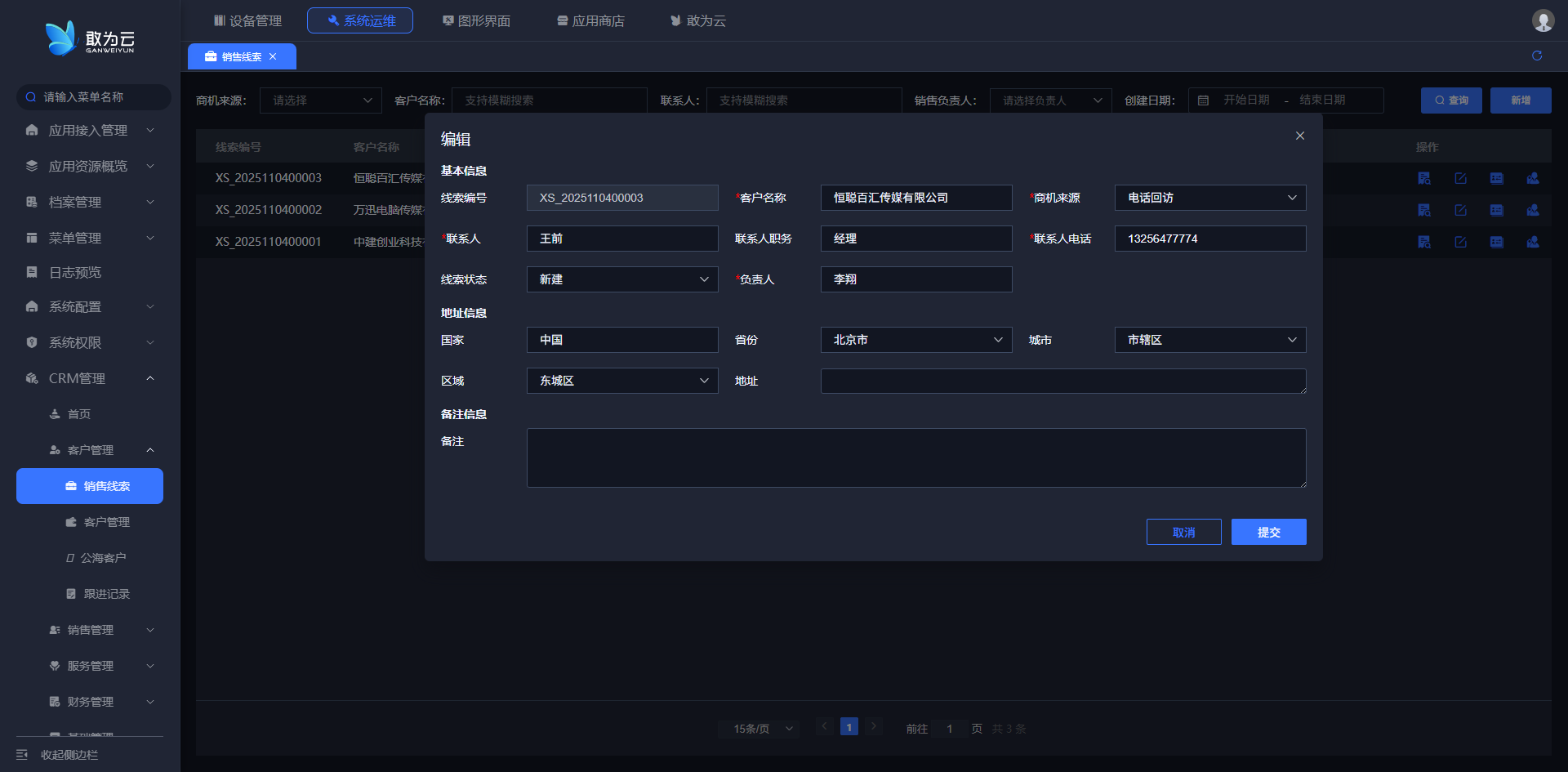Click the last action icon for row XS_2025110400002
1568x772 pixels.
(1532, 210)
